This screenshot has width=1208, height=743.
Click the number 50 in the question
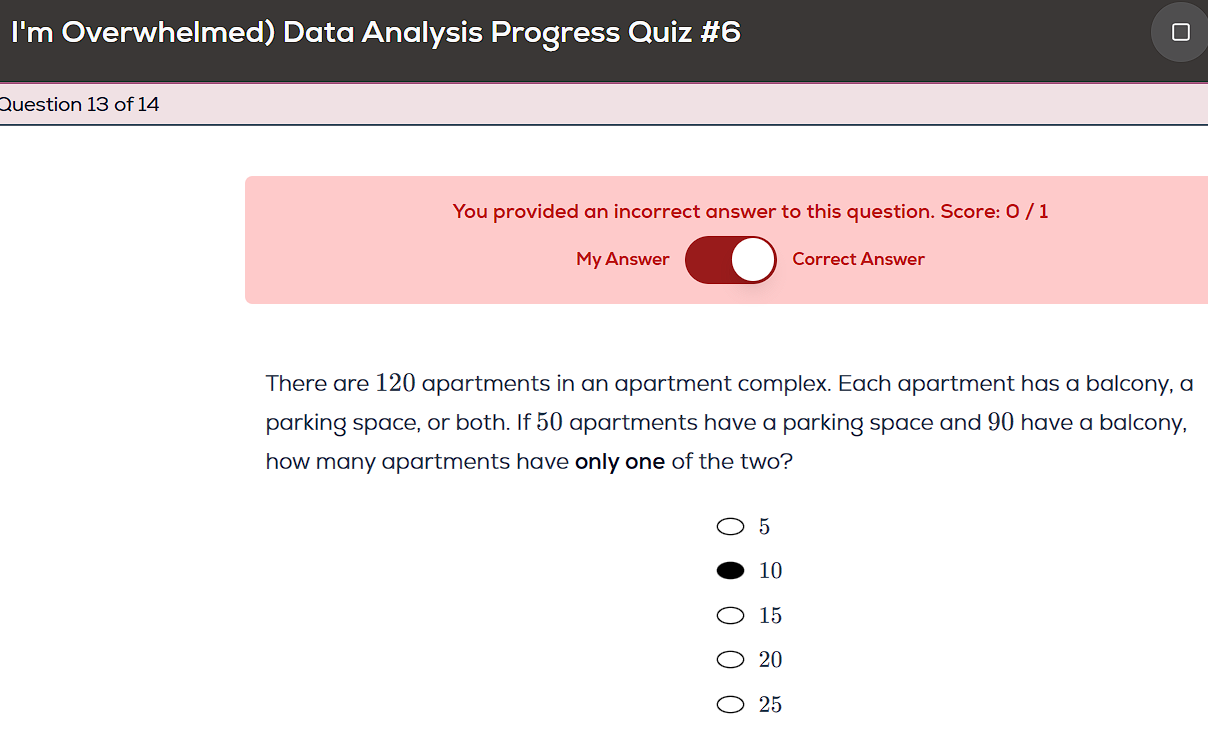coord(549,423)
